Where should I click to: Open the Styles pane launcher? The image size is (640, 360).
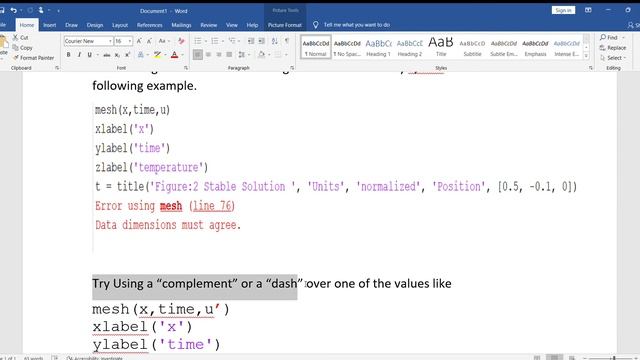point(591,68)
